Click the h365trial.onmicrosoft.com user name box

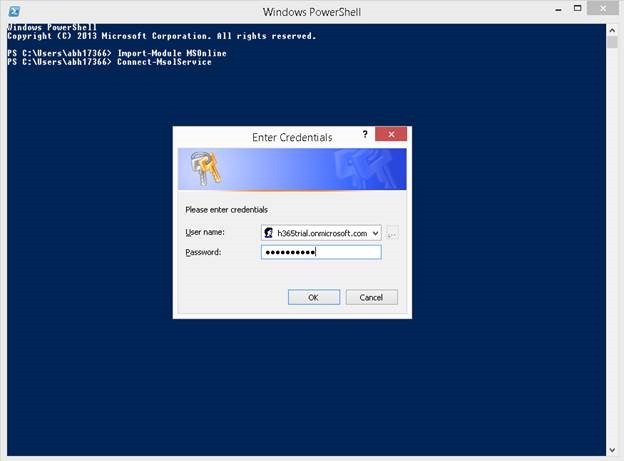321,233
